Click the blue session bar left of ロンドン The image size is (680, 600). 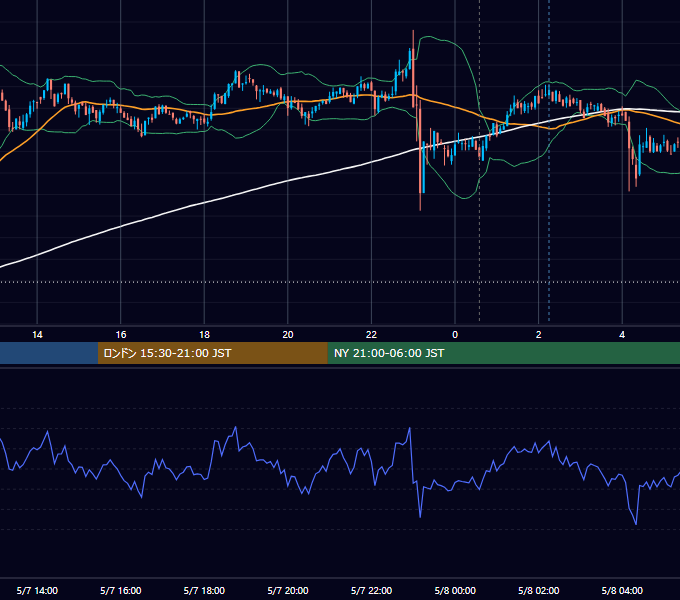click(x=49, y=353)
